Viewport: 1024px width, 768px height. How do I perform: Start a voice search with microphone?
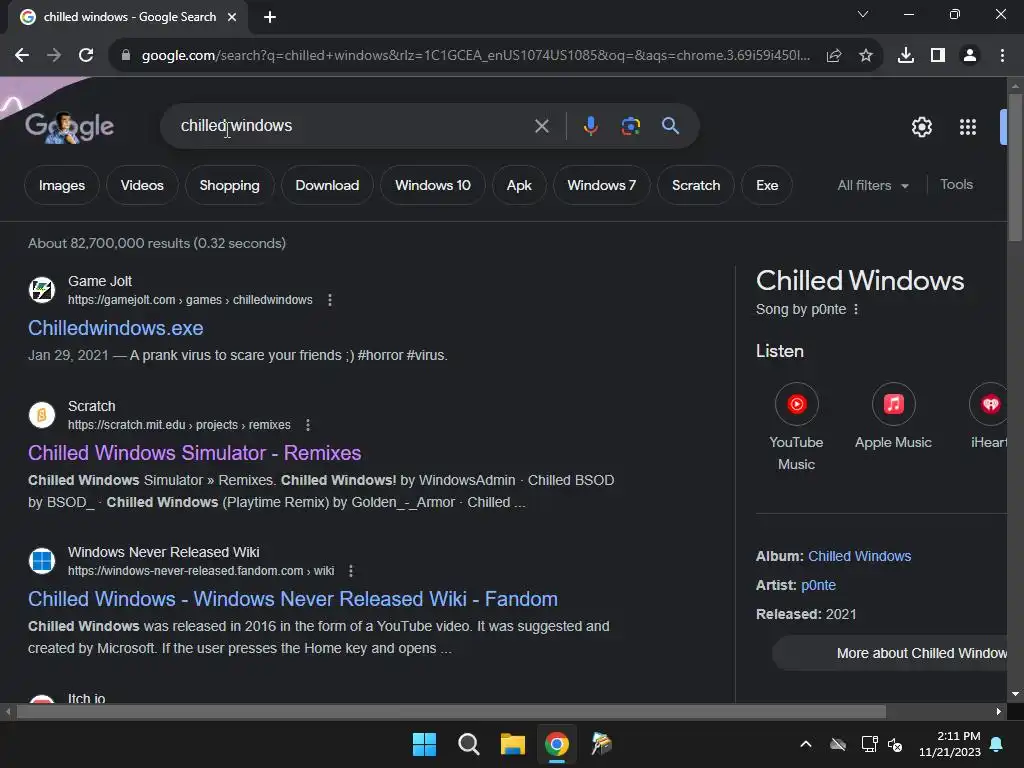(590, 126)
